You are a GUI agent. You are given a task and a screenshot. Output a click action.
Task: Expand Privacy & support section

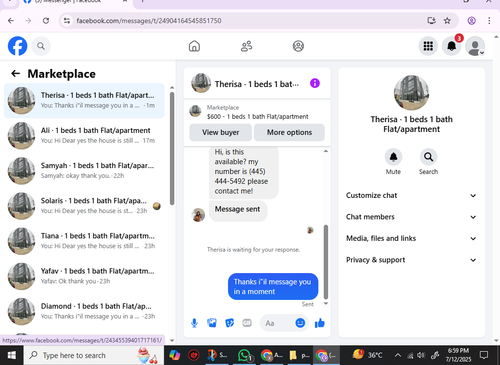tap(411, 260)
